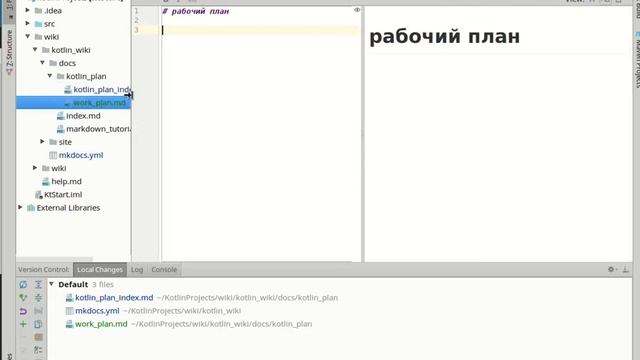The height and width of the screenshot is (360, 640).
Task: Collapse the Default changelist arrow
Action: [x=51, y=284]
